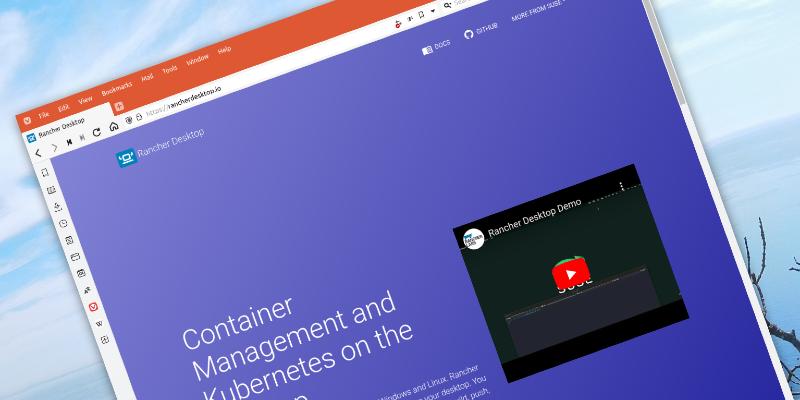Screen dimensions: 800x400
Task: Click the Back navigation arrow
Action: (38, 153)
